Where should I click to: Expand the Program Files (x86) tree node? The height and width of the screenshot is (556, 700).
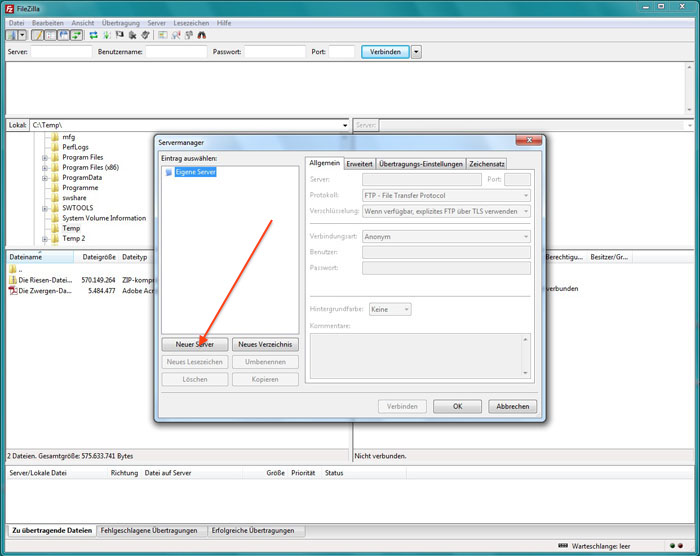point(45,168)
